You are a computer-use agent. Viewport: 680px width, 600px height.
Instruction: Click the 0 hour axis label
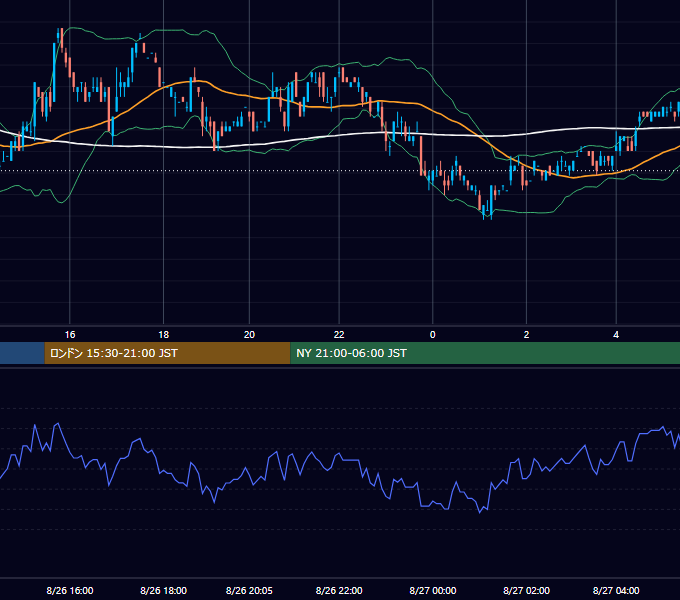click(432, 335)
